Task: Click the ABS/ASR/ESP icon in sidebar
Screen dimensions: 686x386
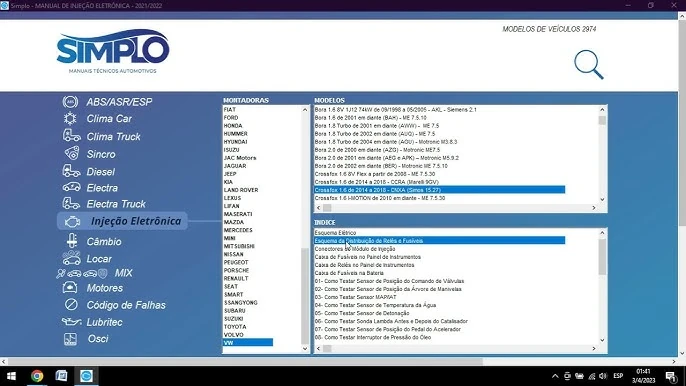Action: click(x=70, y=102)
